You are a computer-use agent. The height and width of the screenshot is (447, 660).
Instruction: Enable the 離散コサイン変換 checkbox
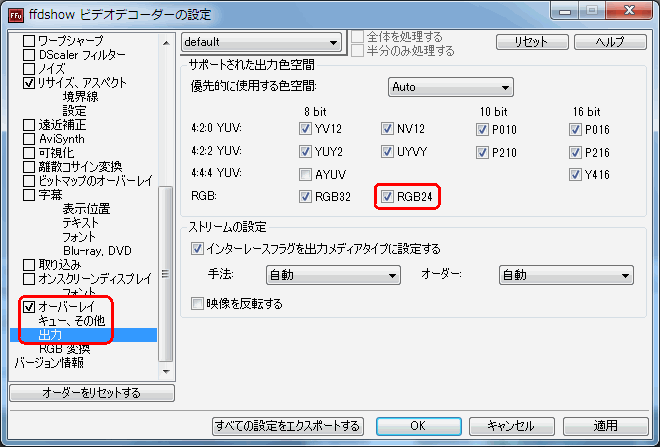[x=29, y=167]
